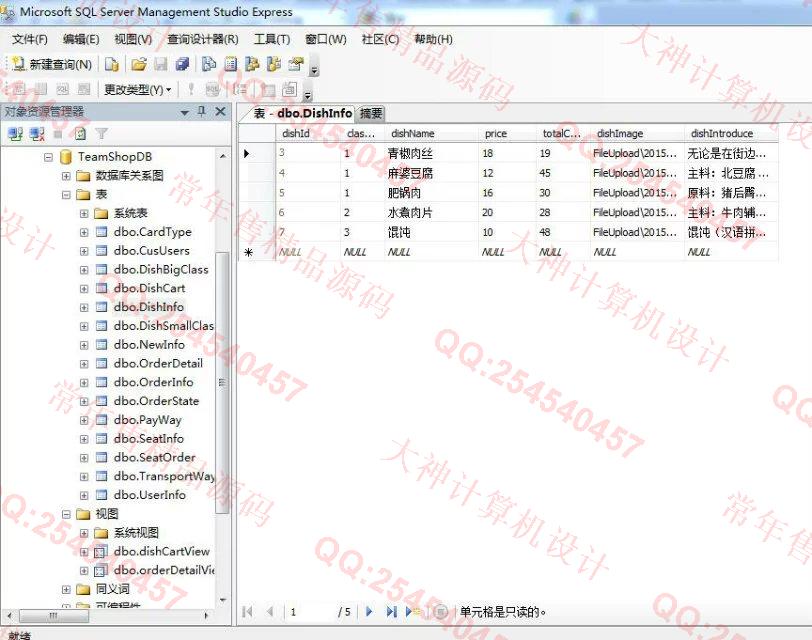812x640 pixels.
Task: Select the row header for the new NULL row
Action: pyautogui.click(x=257, y=252)
